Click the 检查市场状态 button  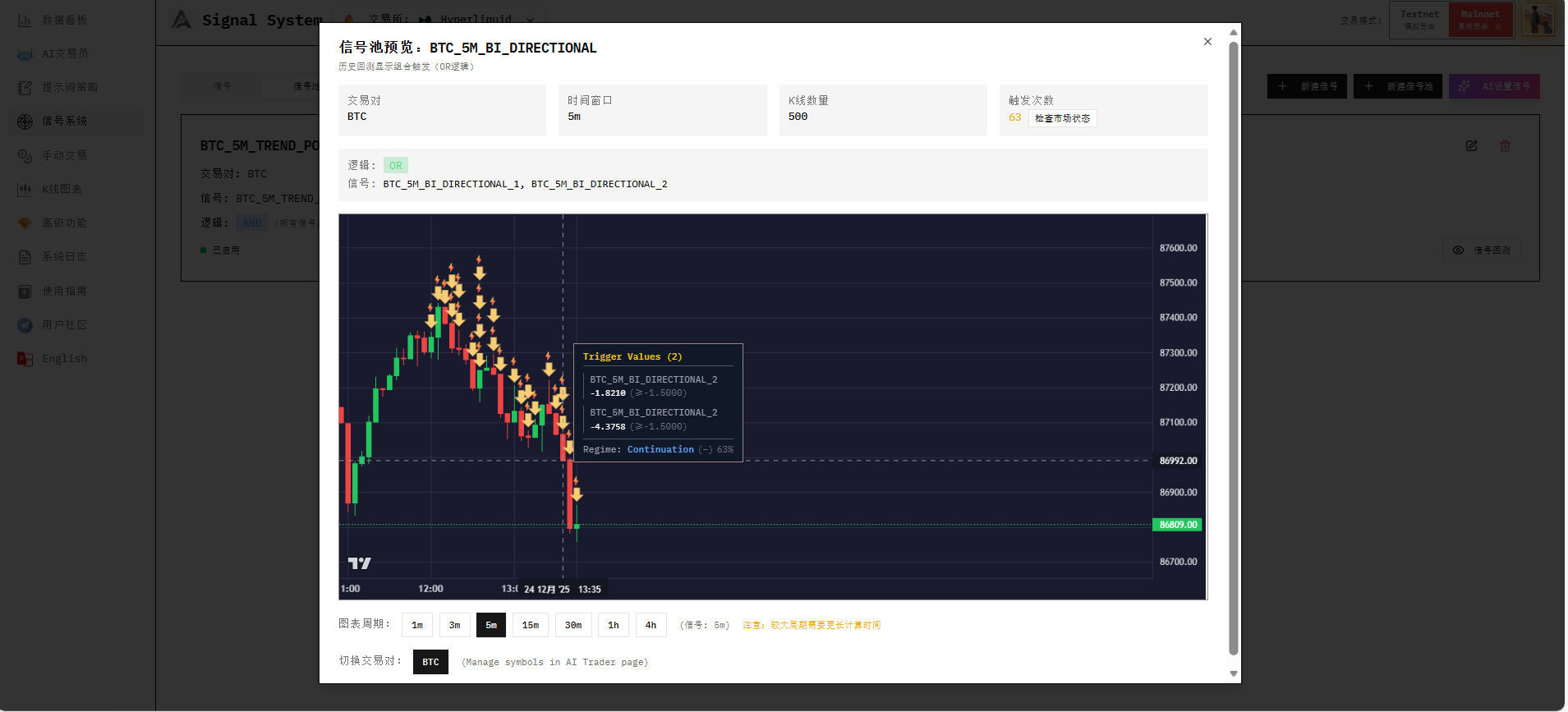[1062, 118]
